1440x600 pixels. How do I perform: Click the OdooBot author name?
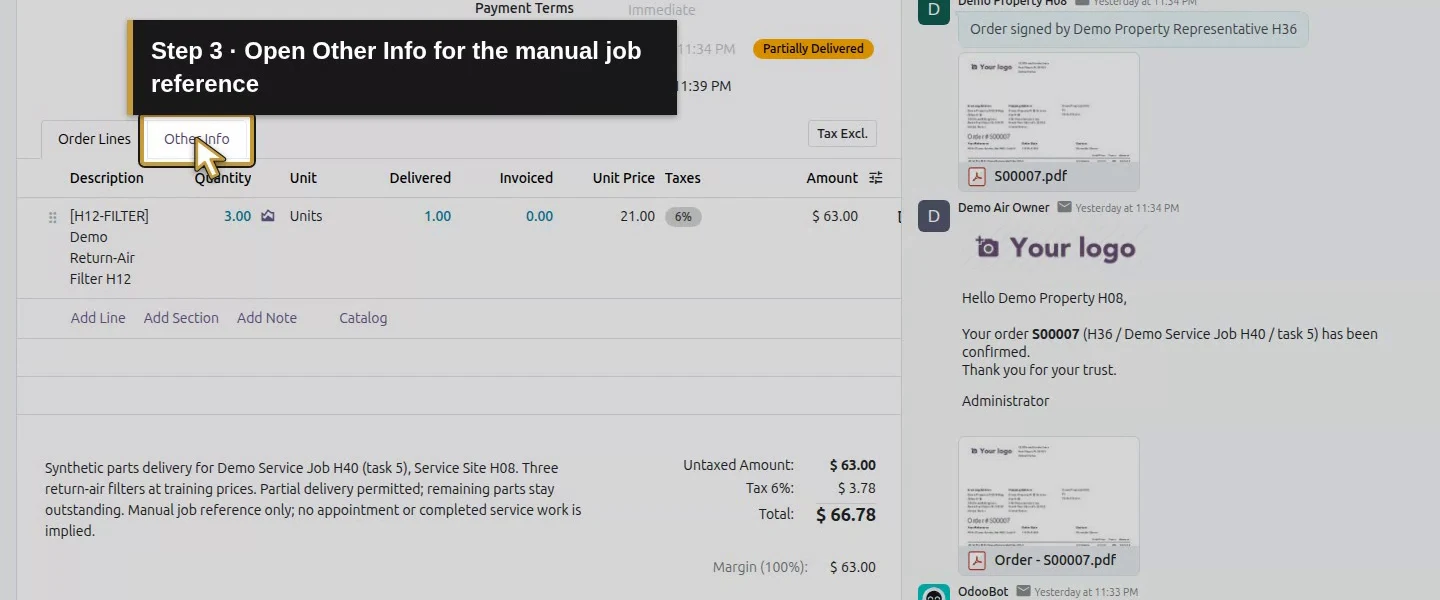pos(983,592)
